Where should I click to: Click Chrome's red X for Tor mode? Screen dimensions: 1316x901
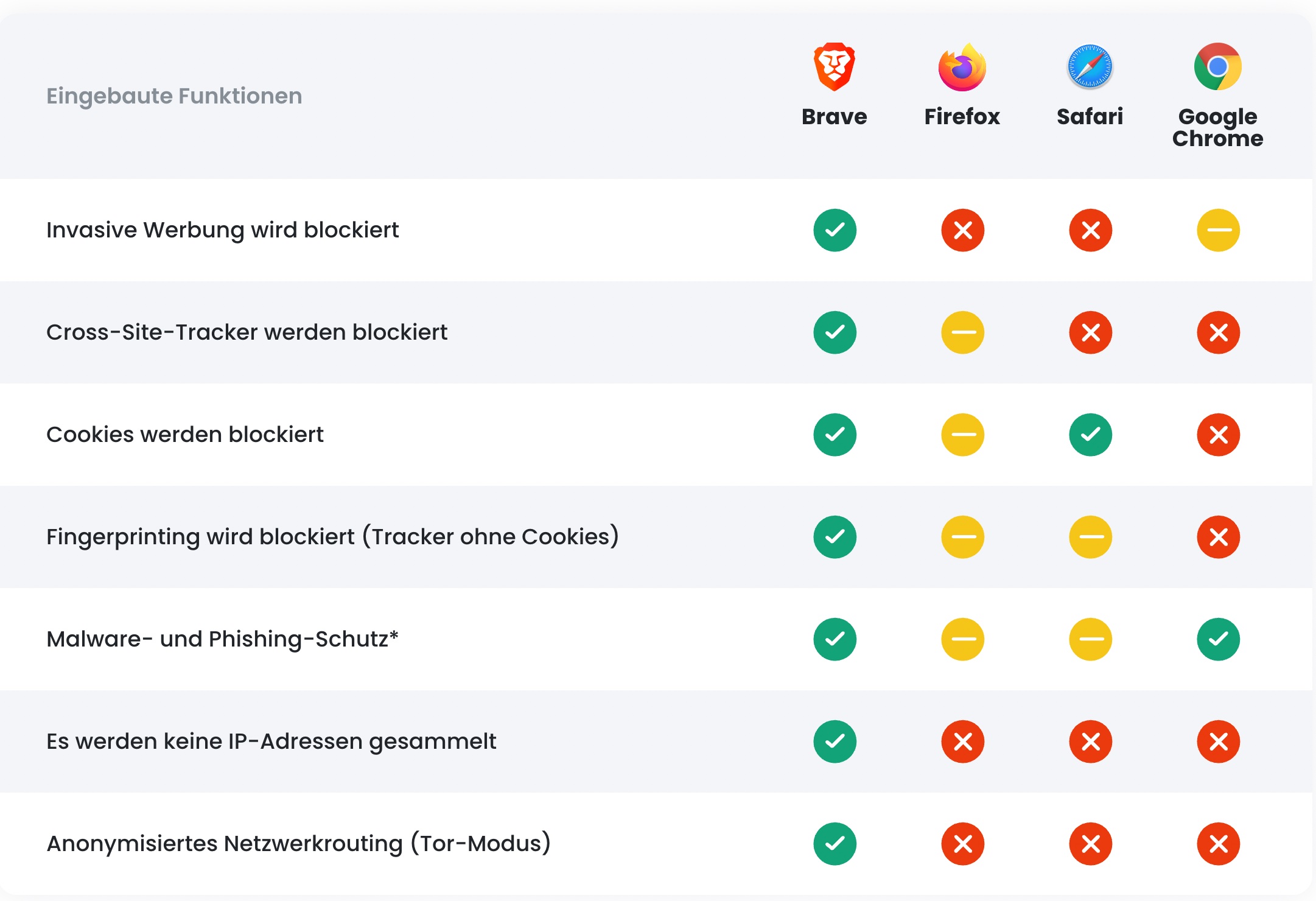pyautogui.click(x=1219, y=844)
